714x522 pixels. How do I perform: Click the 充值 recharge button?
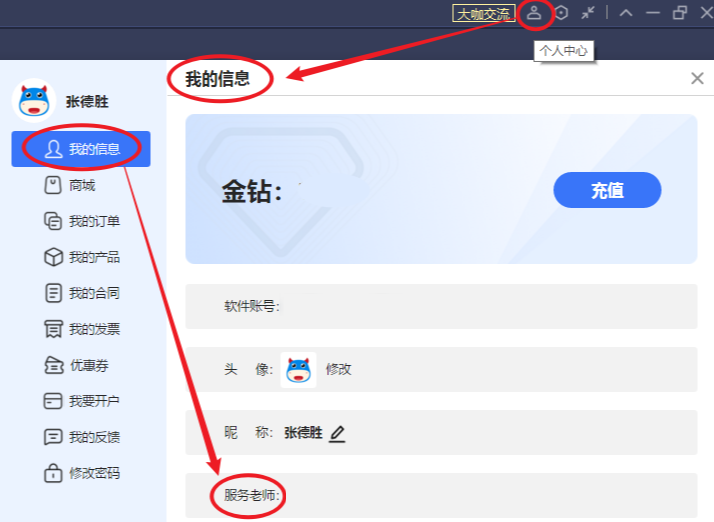tap(607, 190)
